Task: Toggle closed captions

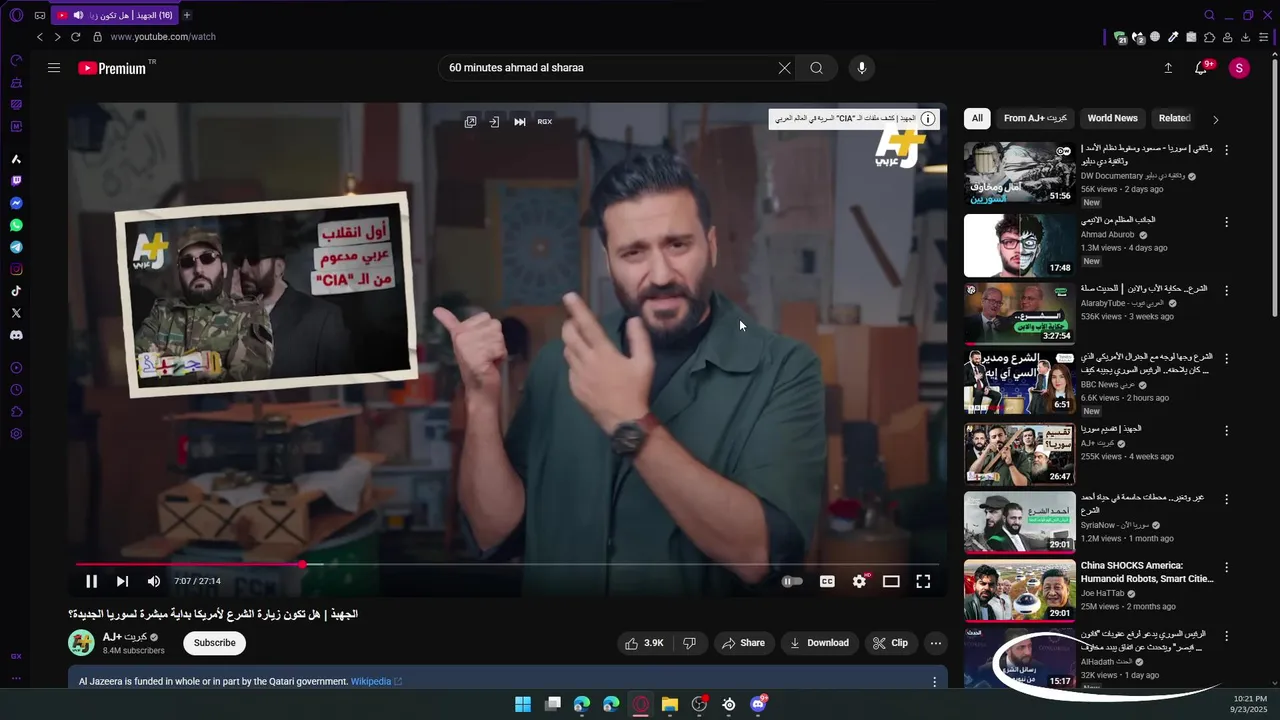Action: pyautogui.click(x=827, y=581)
